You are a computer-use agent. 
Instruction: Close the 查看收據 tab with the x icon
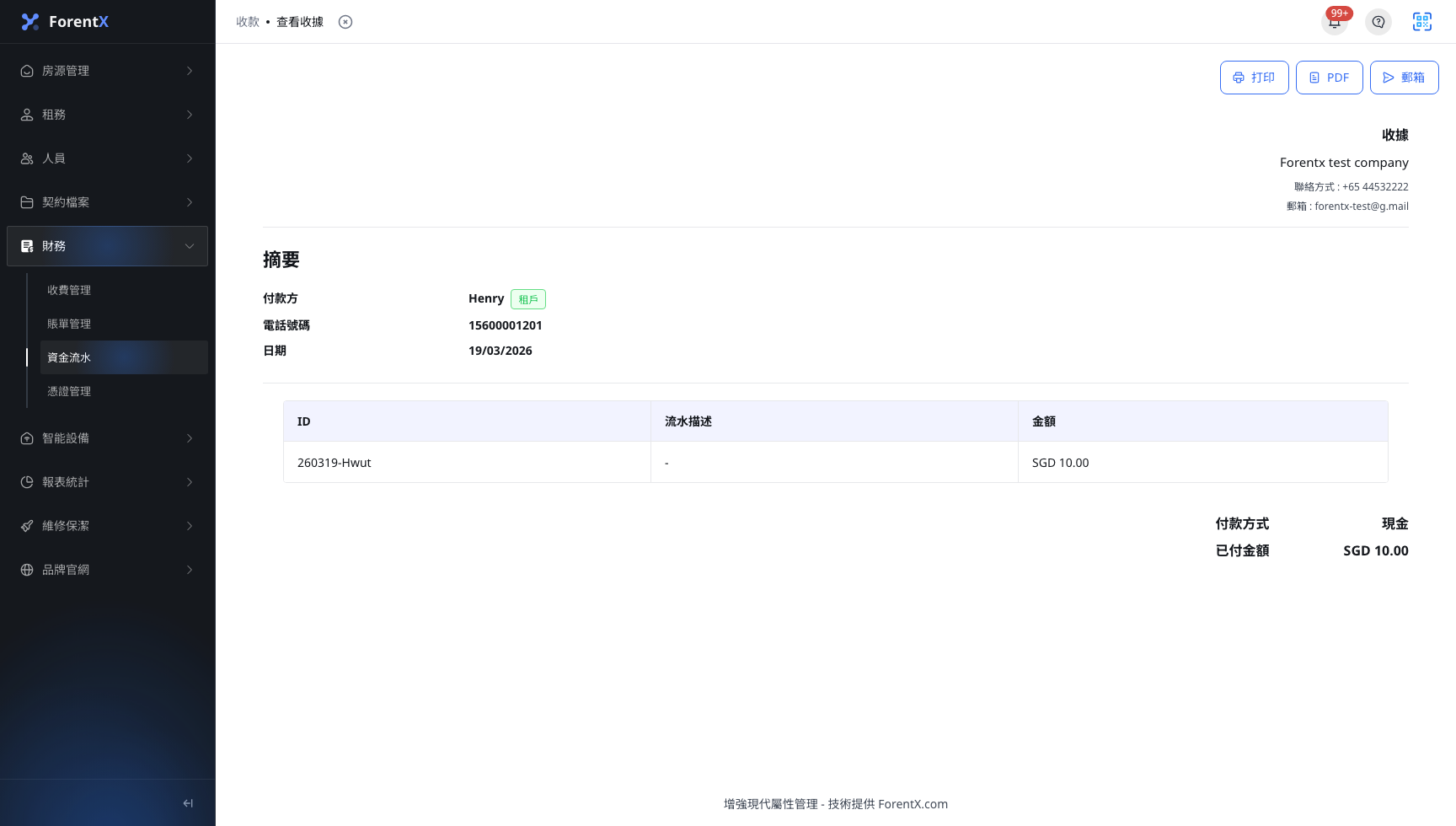[345, 22]
